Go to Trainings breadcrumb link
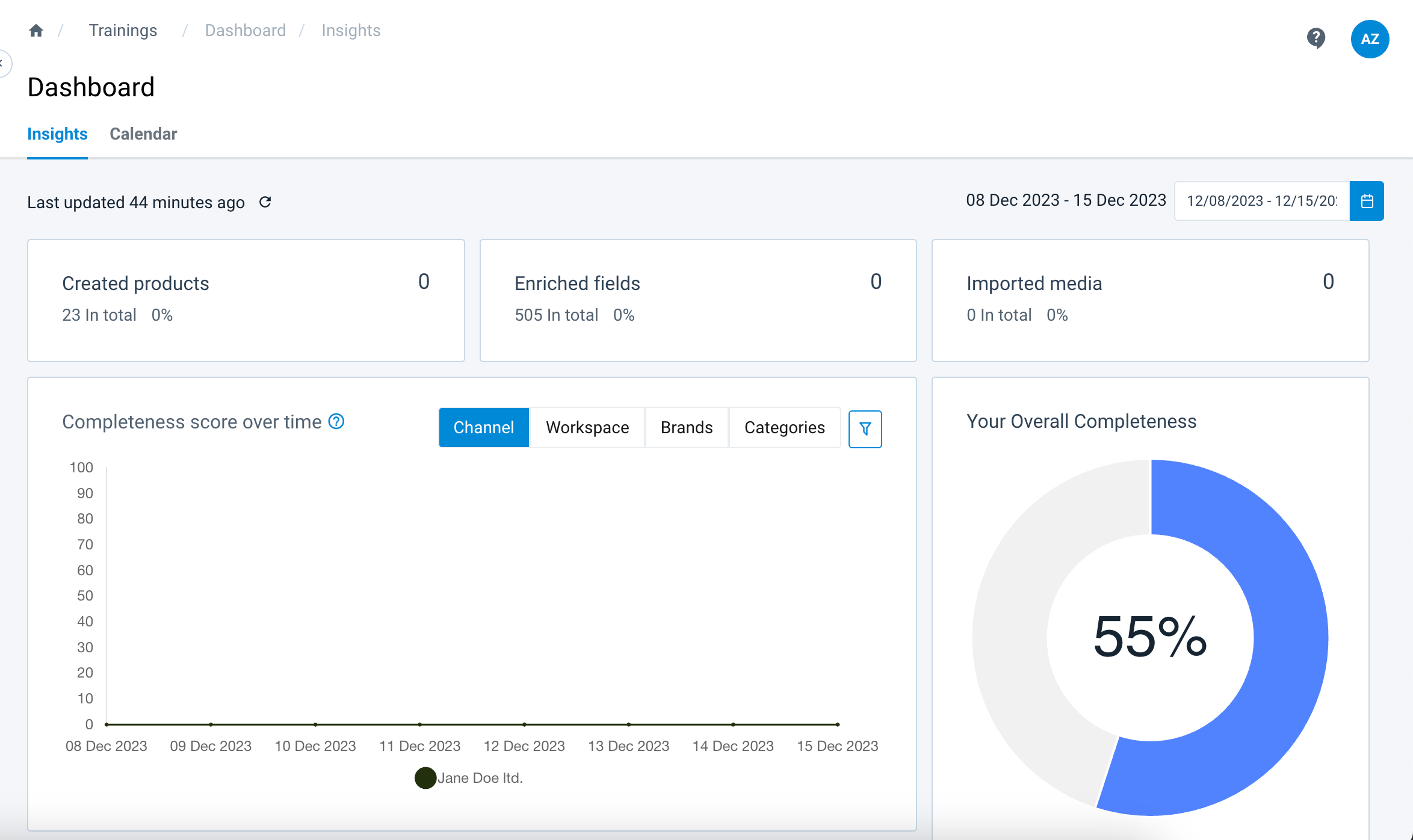Screen dimensions: 1413x840 point(123,31)
